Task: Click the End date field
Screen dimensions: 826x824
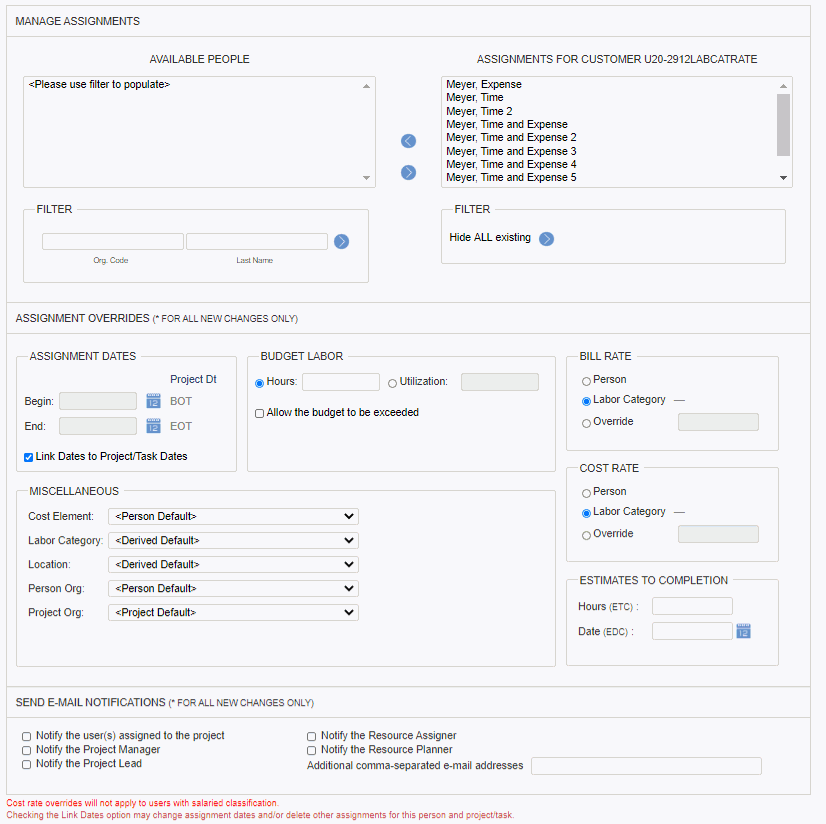Action: [98, 426]
